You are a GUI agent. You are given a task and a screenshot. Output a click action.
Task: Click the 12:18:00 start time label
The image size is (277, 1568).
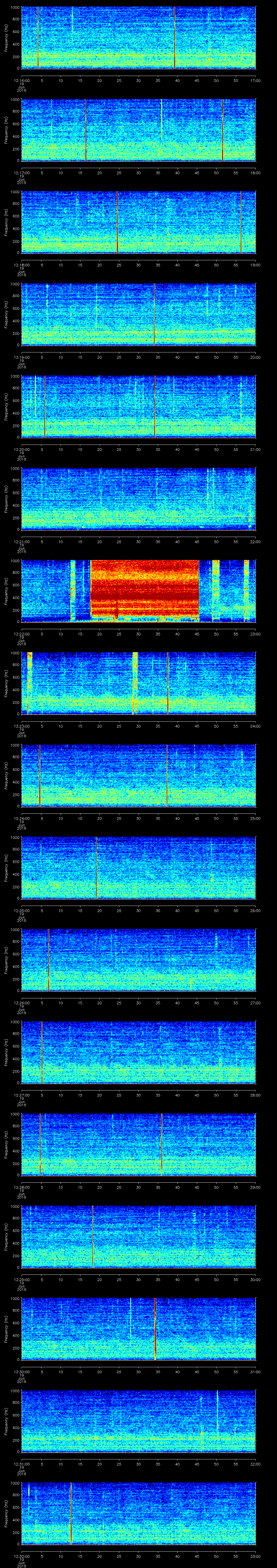click(x=22, y=265)
